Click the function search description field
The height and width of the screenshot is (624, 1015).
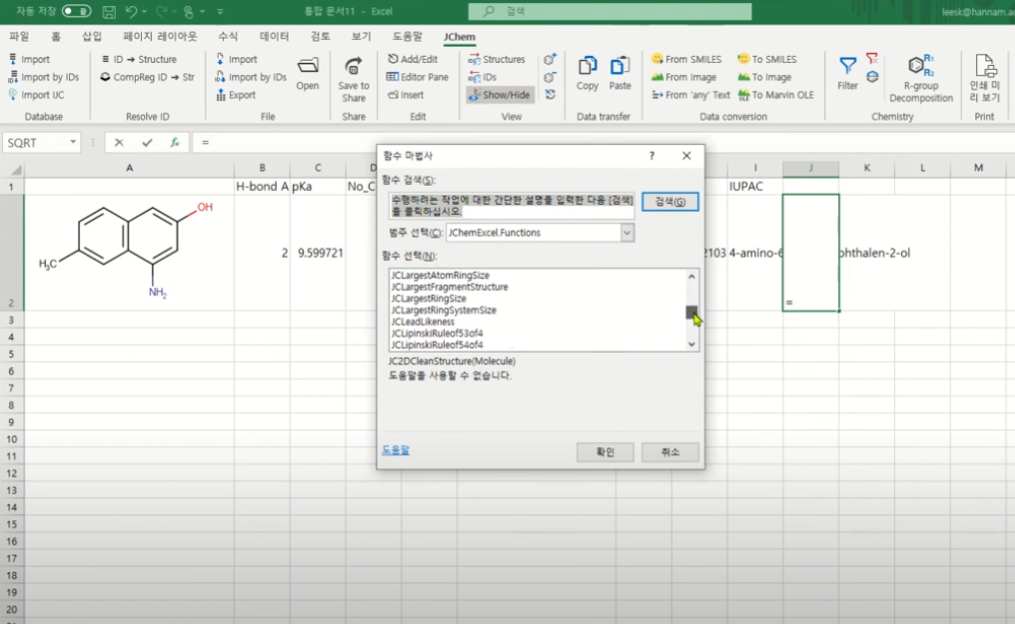click(511, 206)
